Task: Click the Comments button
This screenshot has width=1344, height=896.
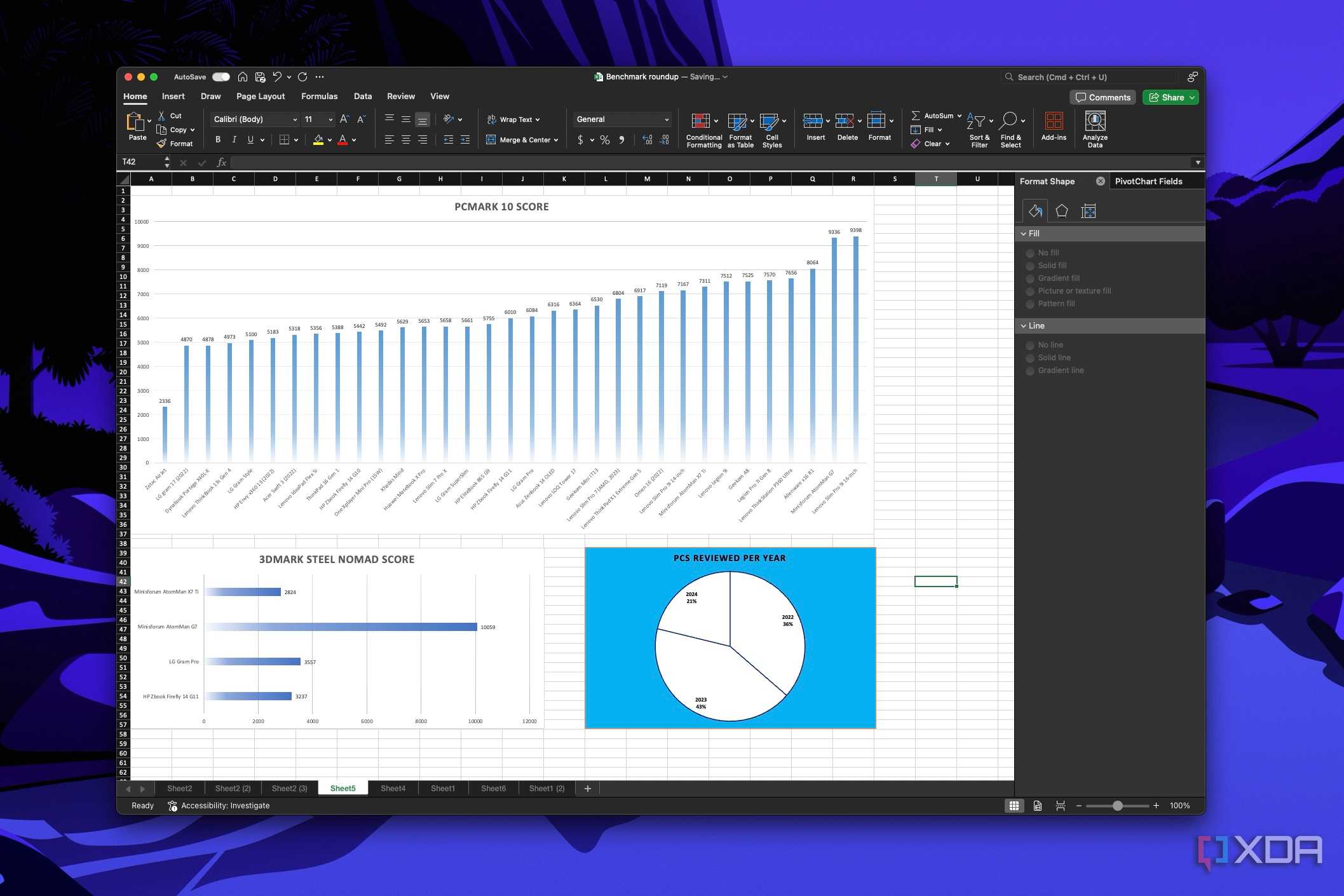Action: click(x=1103, y=97)
